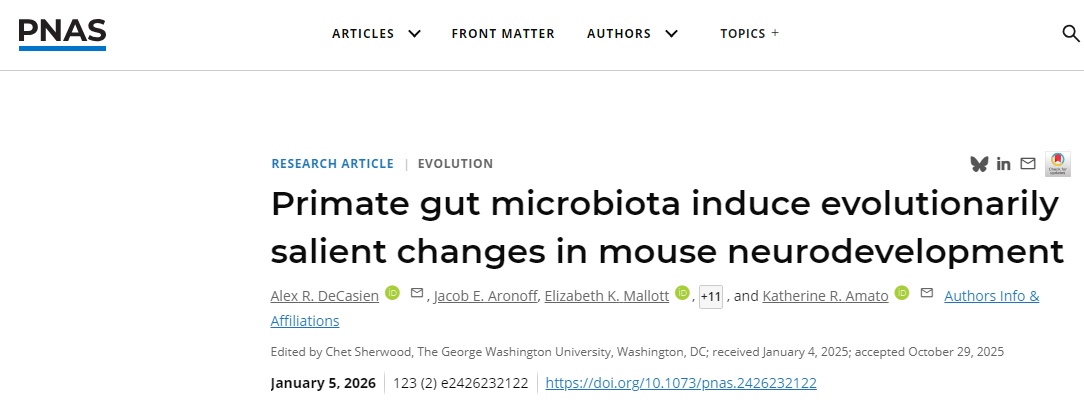The height and width of the screenshot is (409, 1084).
Task: Open Authors Info & Affiliations
Action: click(991, 296)
